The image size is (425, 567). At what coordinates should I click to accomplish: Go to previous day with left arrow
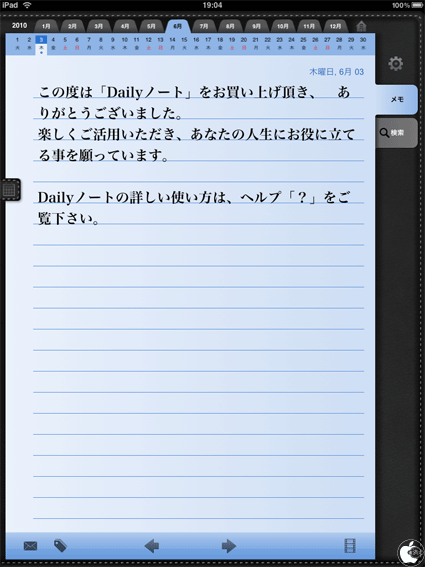[152, 546]
